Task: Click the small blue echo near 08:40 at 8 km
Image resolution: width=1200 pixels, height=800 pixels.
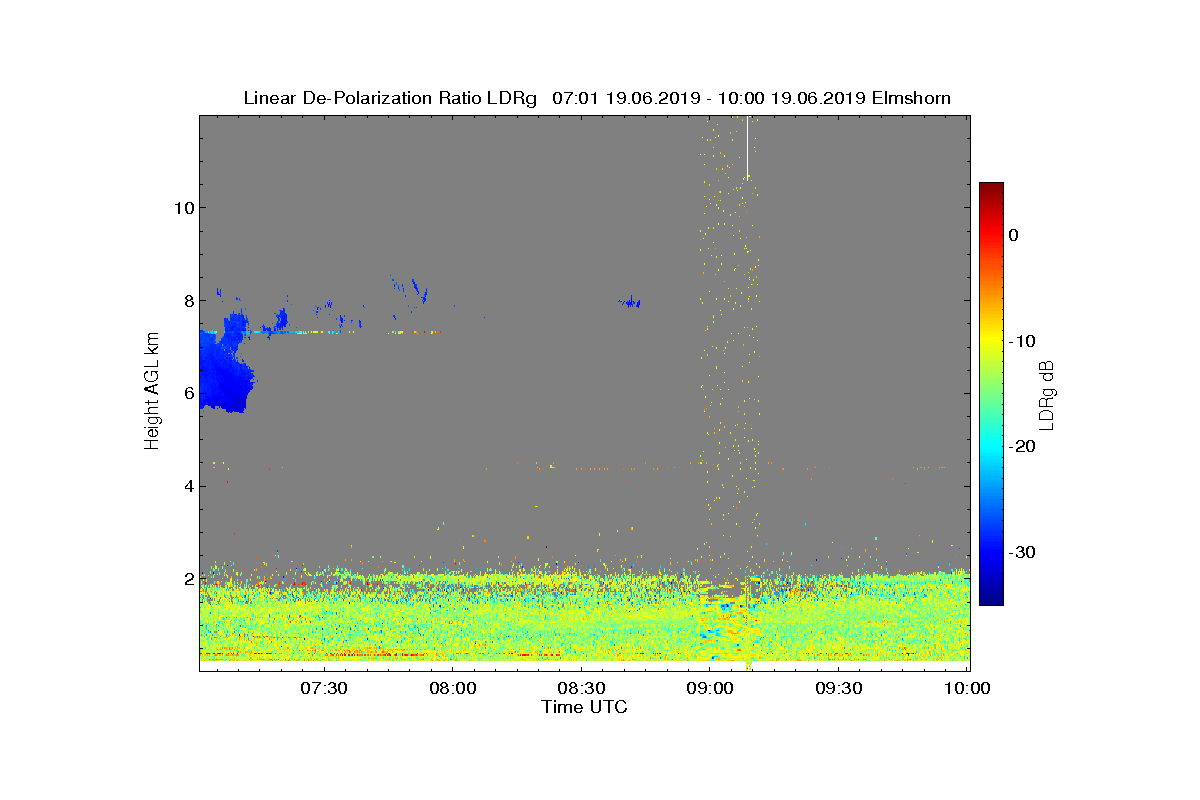Action: tap(630, 301)
